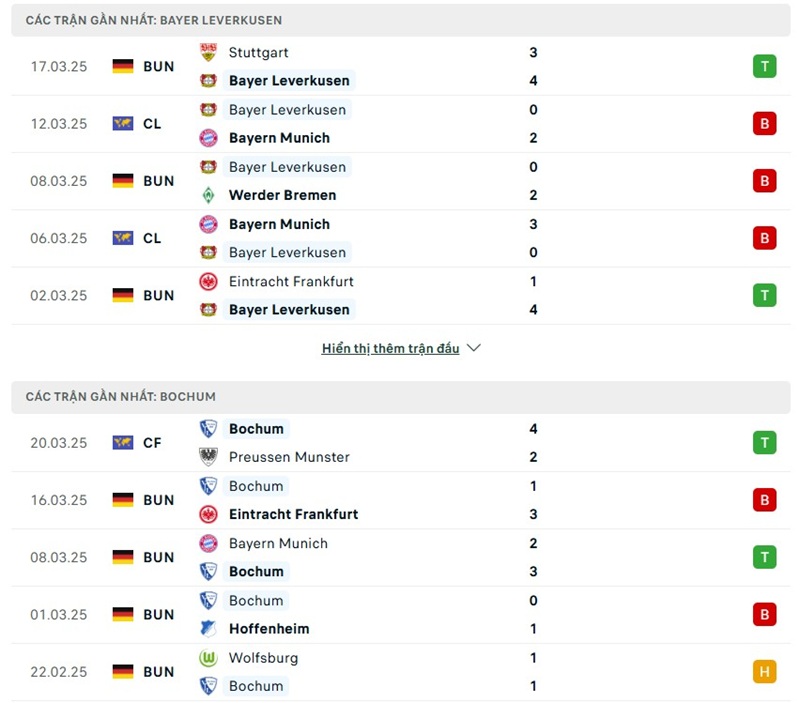Click the Bayern Munich crest in the 12.03.25 match
The height and width of the screenshot is (703, 800).
tap(208, 138)
